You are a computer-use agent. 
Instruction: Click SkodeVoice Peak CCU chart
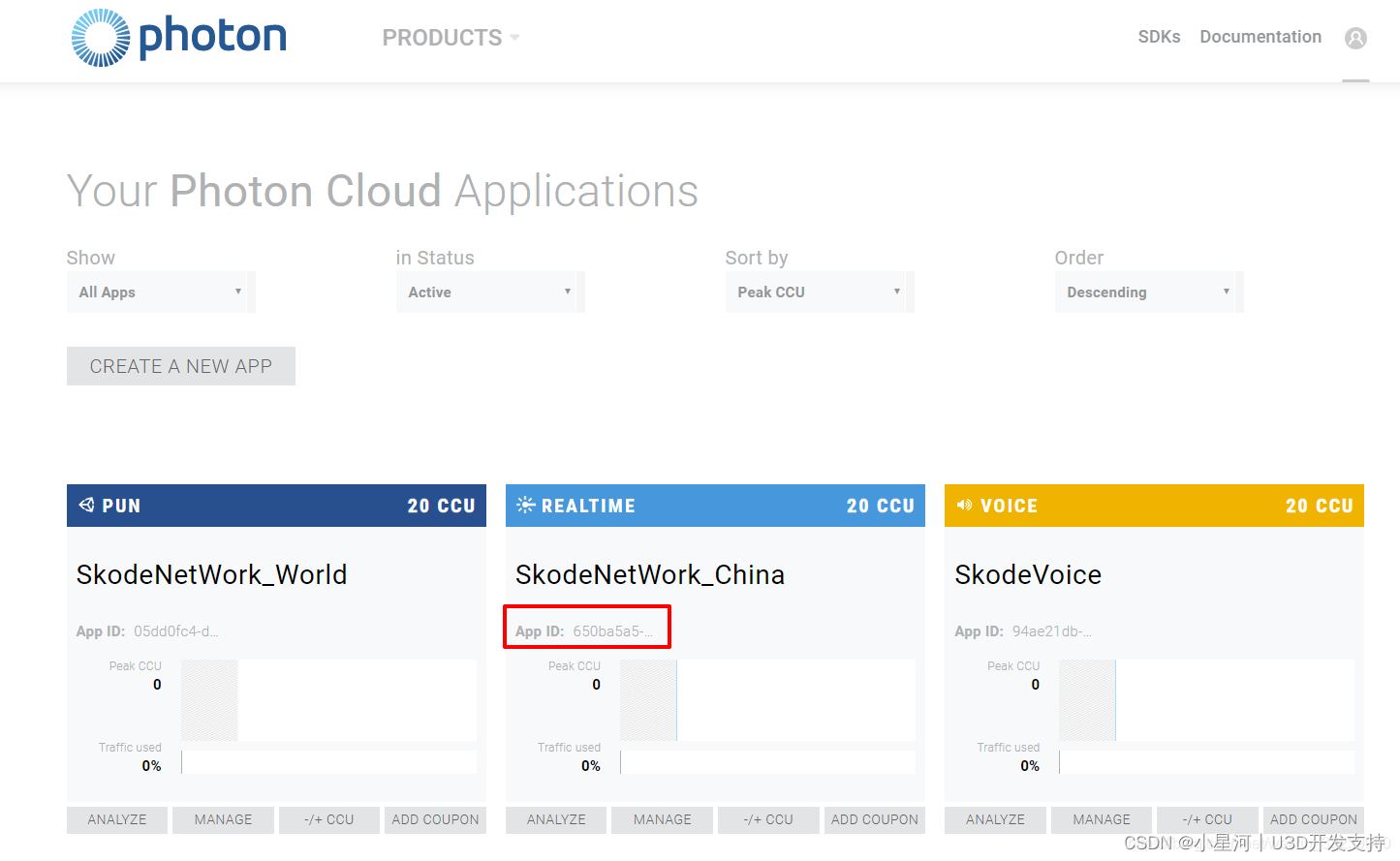coord(1206,700)
